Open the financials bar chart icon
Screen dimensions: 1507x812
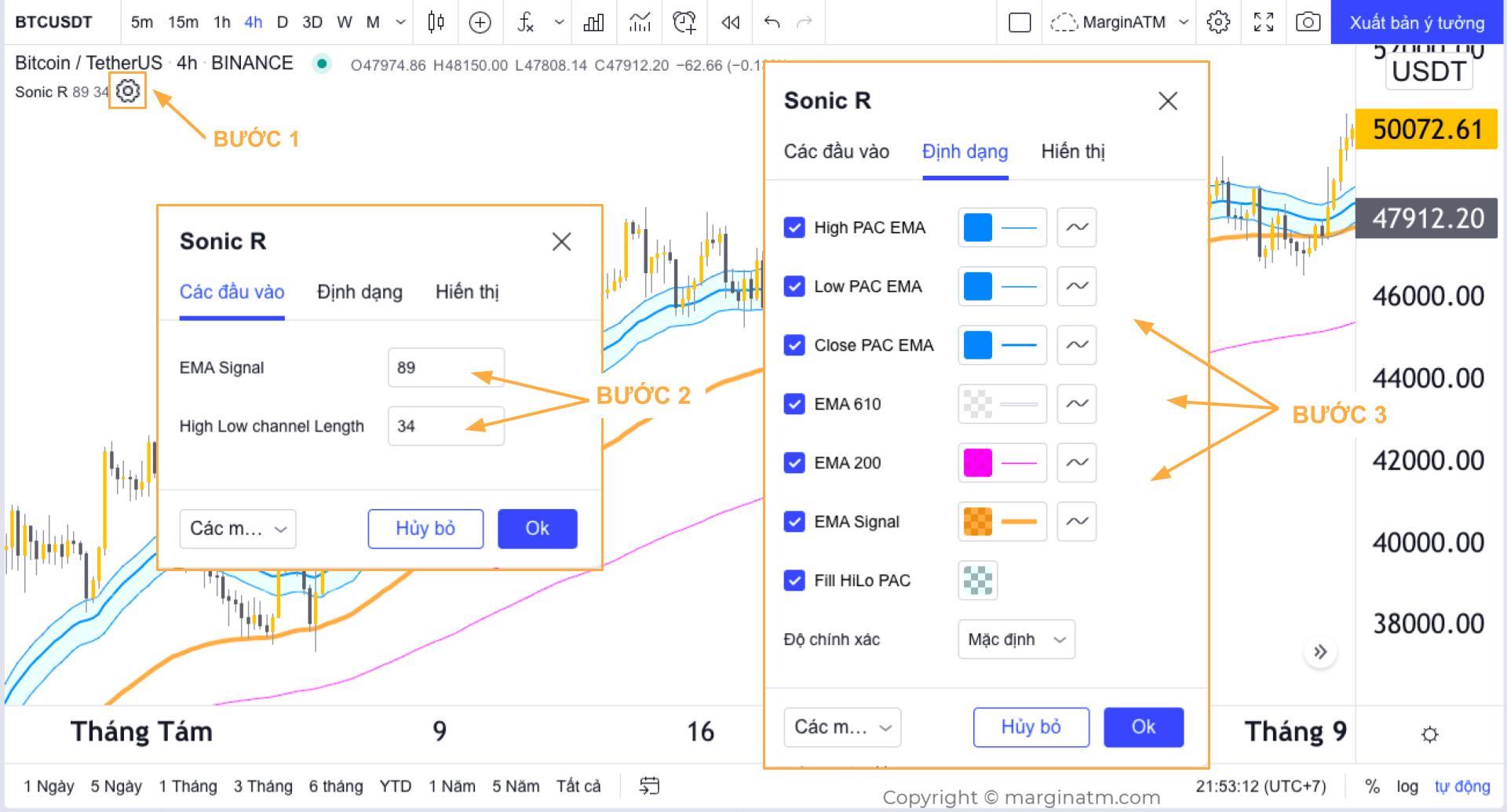[x=593, y=22]
